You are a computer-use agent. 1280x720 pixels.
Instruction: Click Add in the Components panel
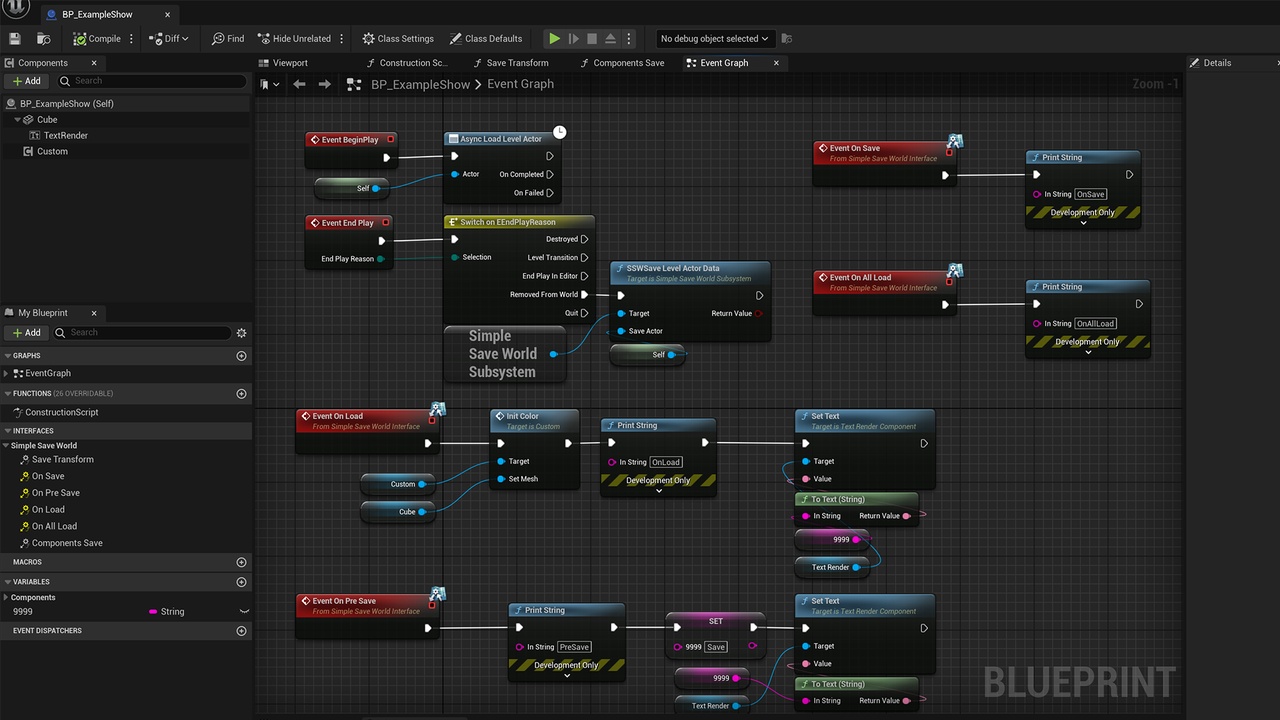(x=27, y=81)
